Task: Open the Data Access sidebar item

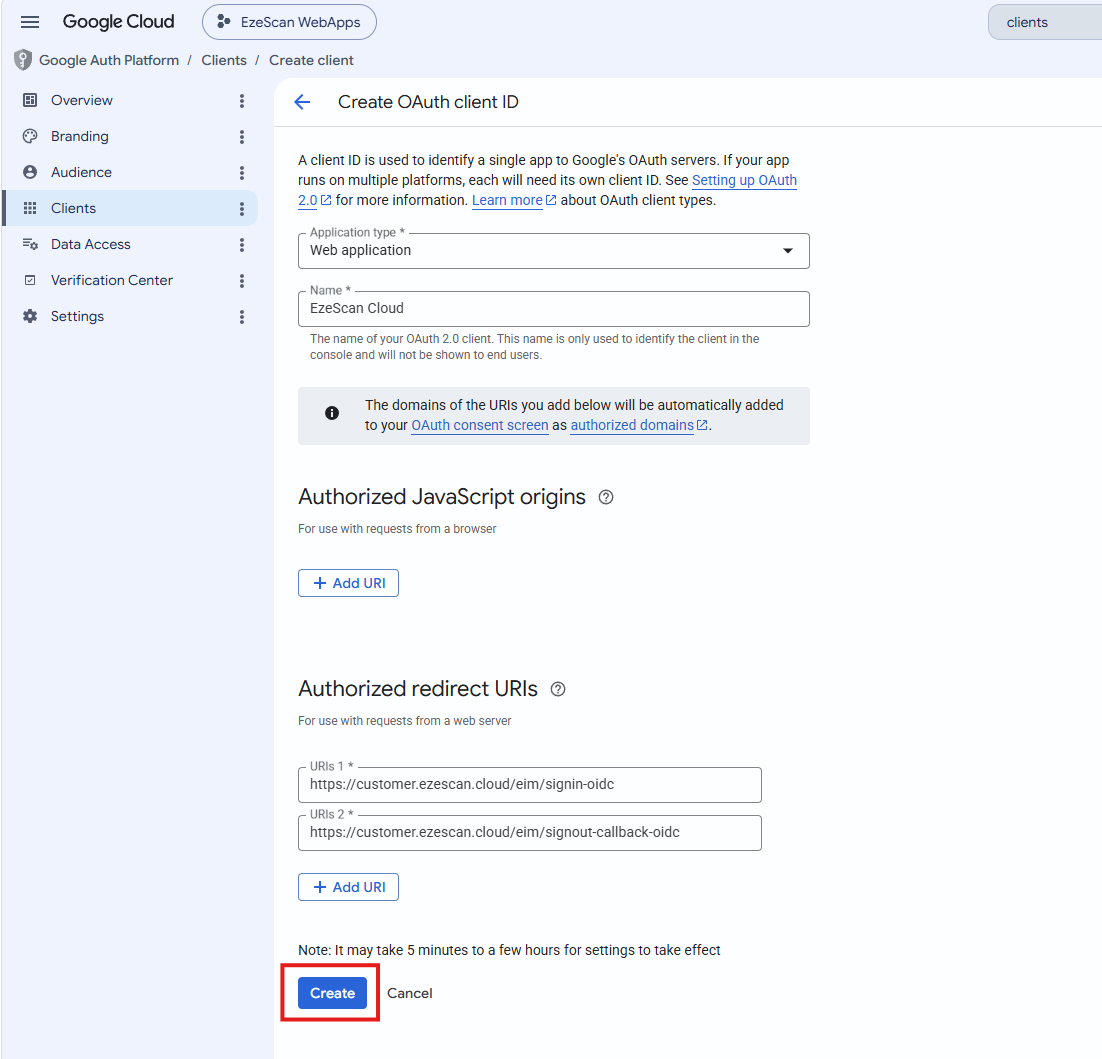Action: click(91, 244)
